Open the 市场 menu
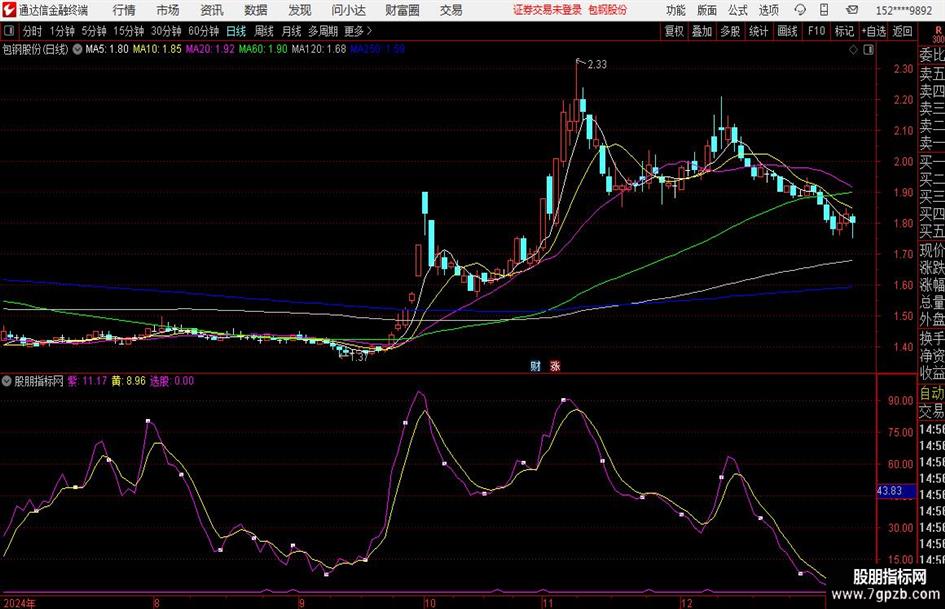Viewport: 945px width, 609px height. pyautogui.click(x=168, y=10)
